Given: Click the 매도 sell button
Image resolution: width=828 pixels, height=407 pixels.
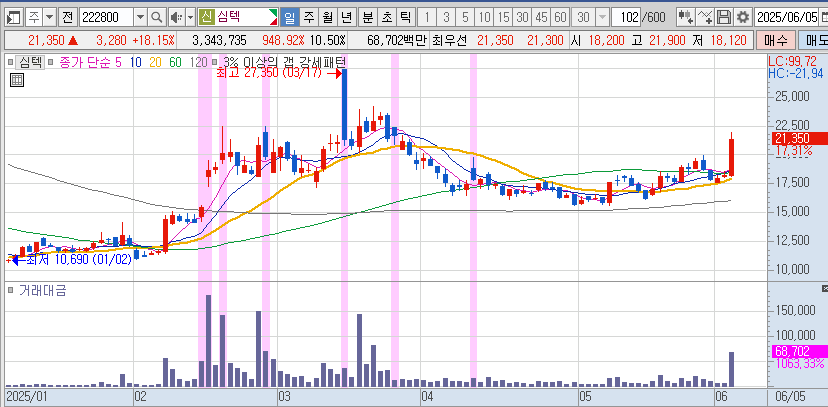Looking at the screenshot, I should click(813, 40).
